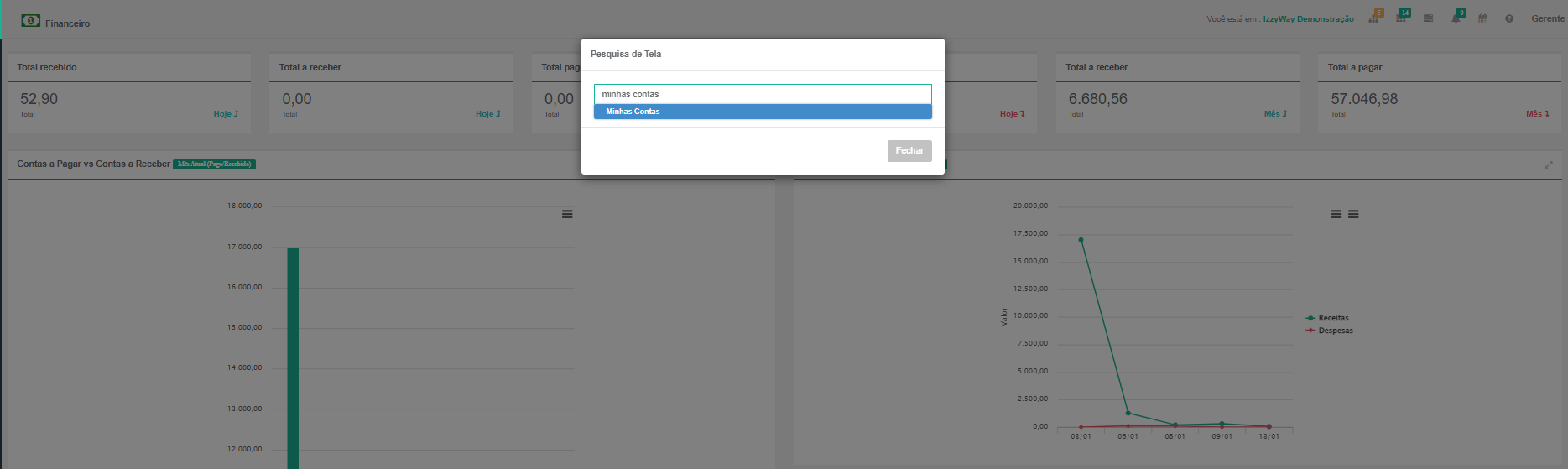Click the Receitas data point at 06/01
The height and width of the screenshot is (469, 1568).
point(1128,413)
